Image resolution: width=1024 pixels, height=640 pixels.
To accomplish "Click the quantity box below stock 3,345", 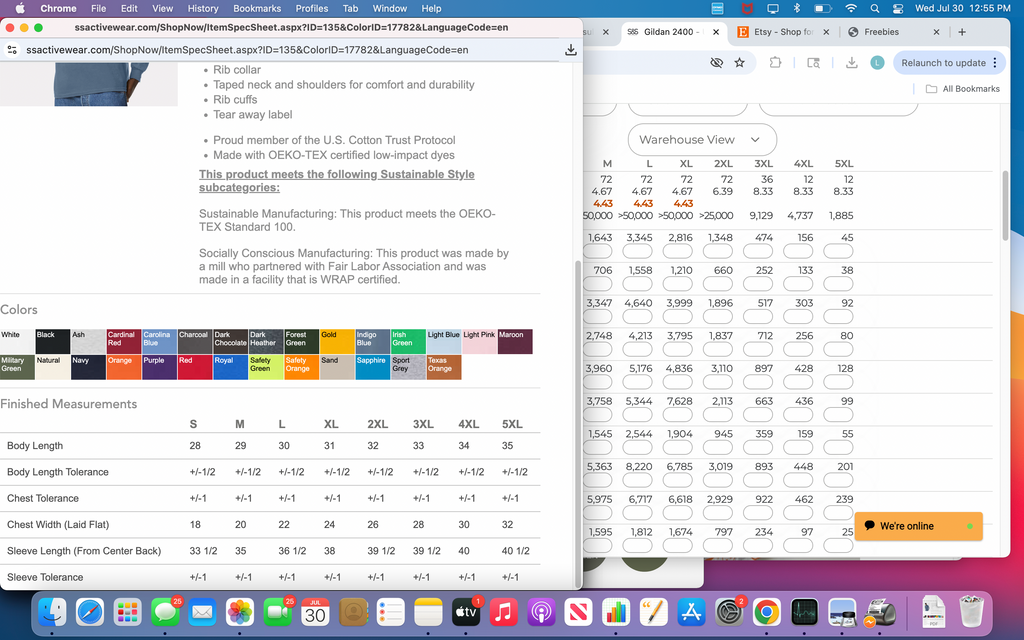I will tap(637, 251).
